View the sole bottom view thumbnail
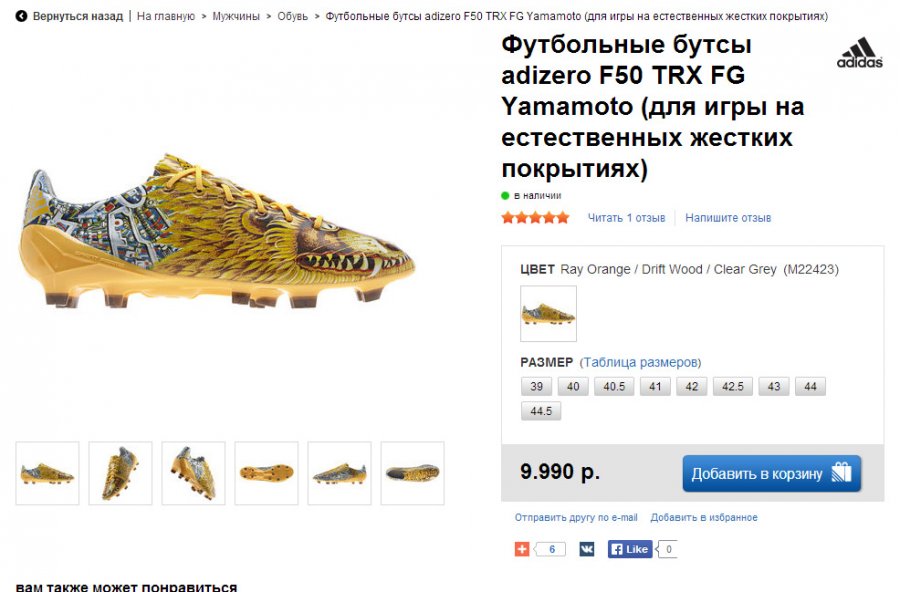Viewport: 900px width, 592px height. (266, 473)
